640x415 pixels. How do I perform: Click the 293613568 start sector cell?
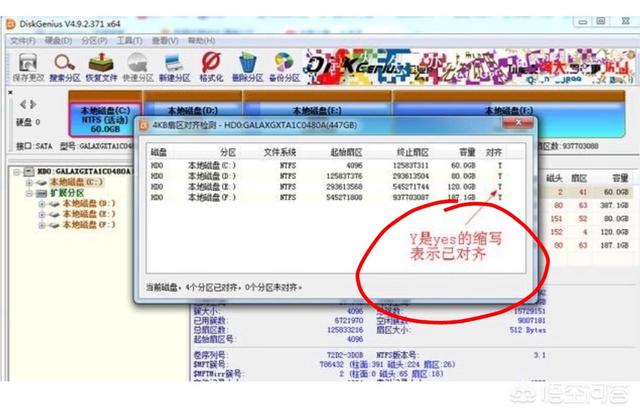pos(344,187)
